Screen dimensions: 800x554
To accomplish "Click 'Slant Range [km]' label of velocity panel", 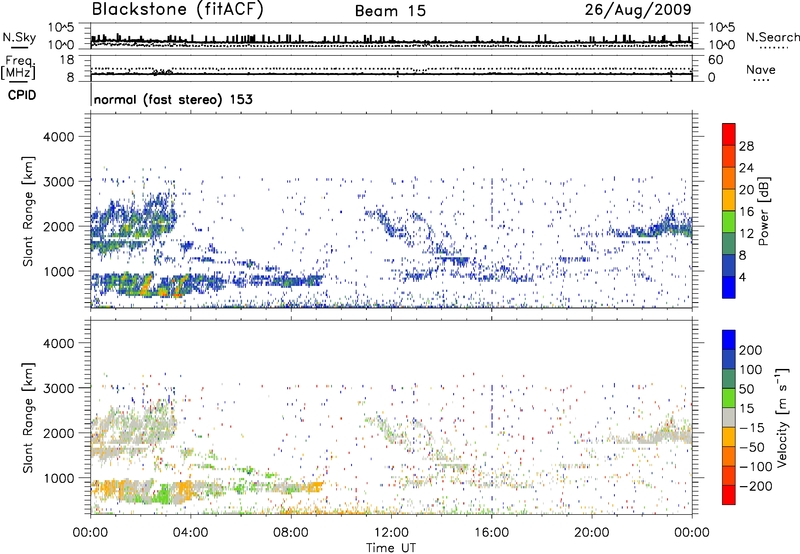I will coord(28,417).
